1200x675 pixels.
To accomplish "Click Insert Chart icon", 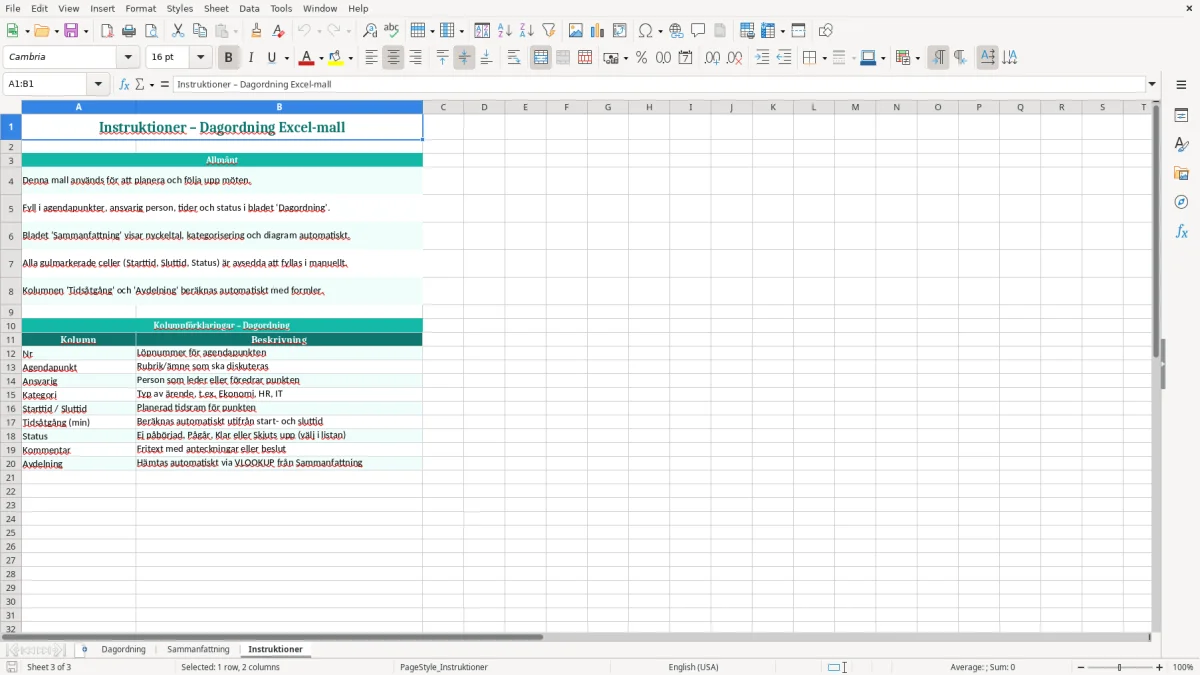I will [x=598, y=31].
